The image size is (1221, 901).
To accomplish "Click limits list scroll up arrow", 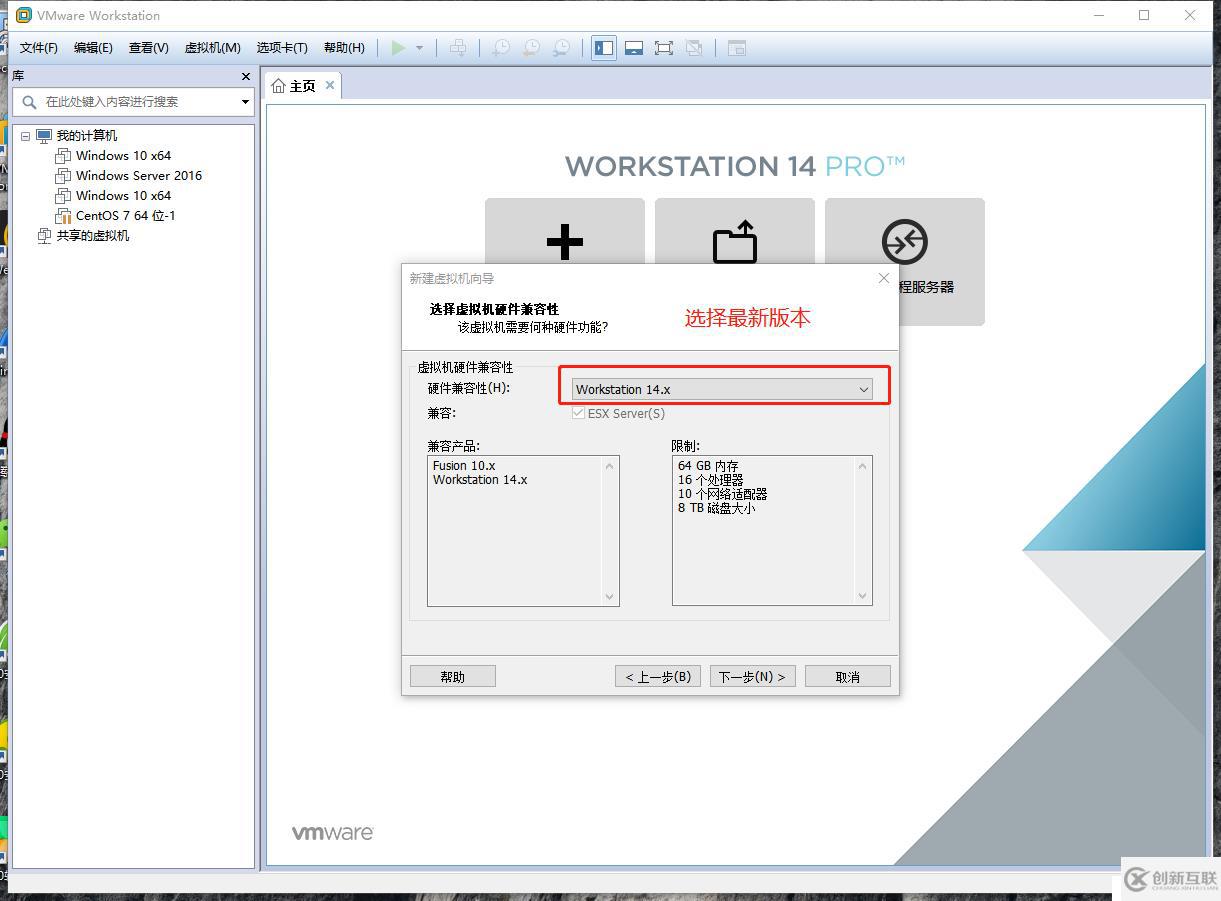I will coord(862,466).
